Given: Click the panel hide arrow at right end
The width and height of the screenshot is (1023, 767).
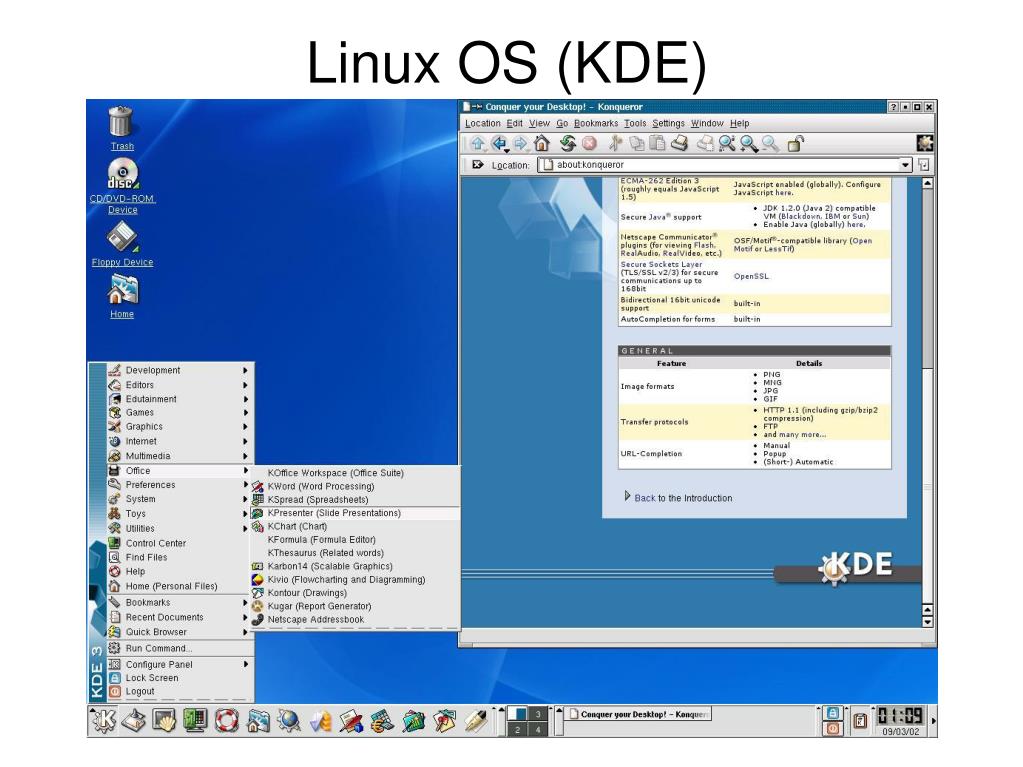Looking at the screenshot, I should coord(934,721).
